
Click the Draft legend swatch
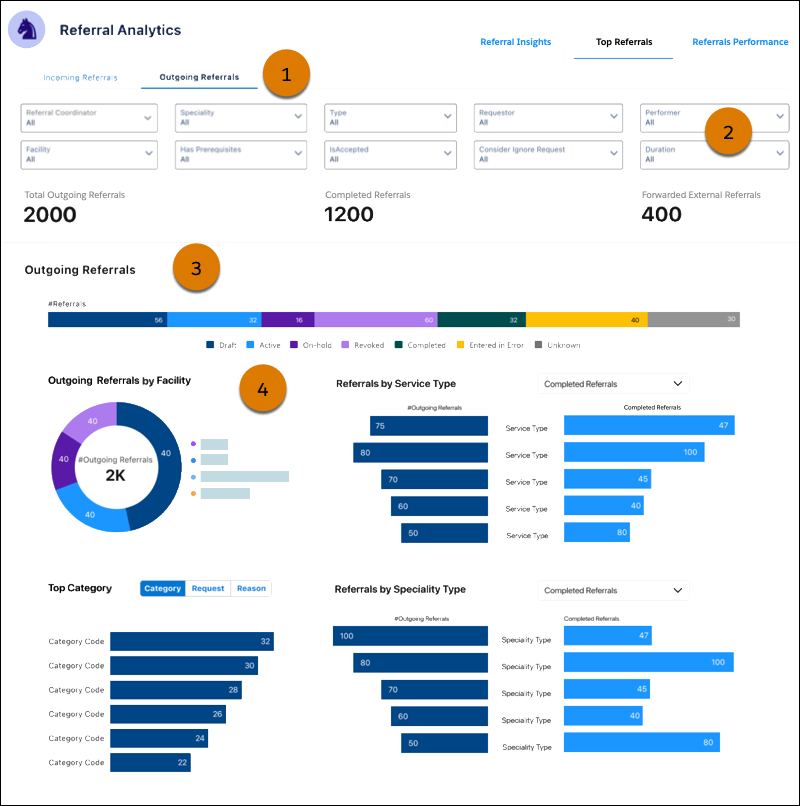210,345
